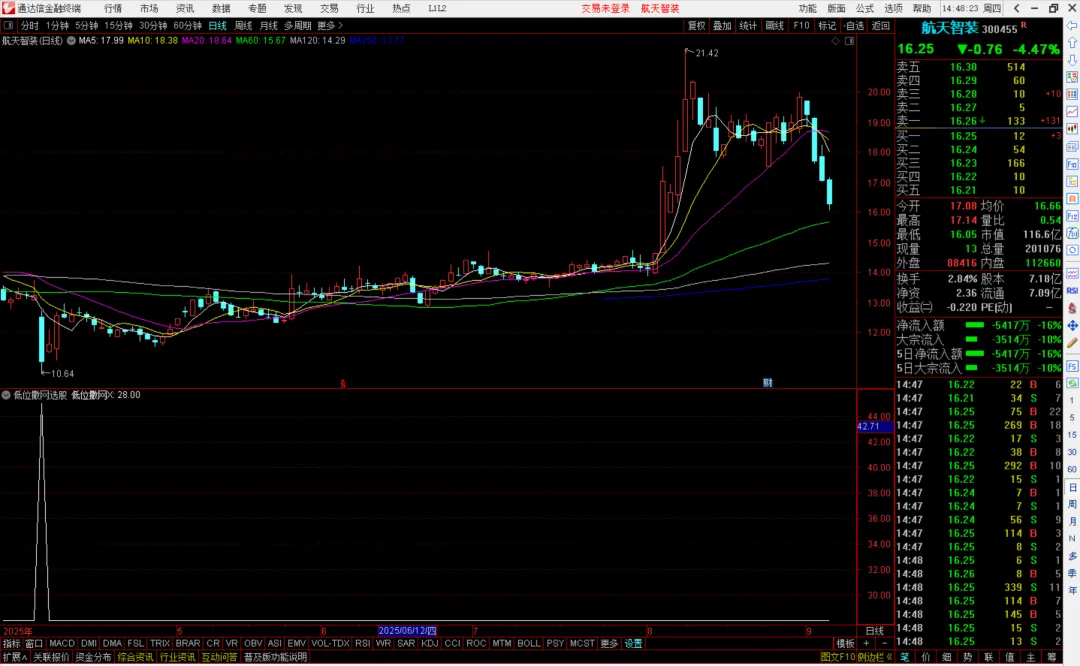Open the 公式 menu
The width and height of the screenshot is (1080, 666).
click(x=865, y=8)
